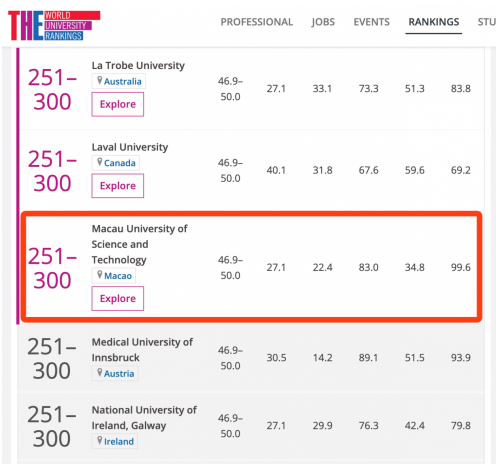Click Explore button under La Trobe University
The width and height of the screenshot is (496, 467).
[118, 104]
